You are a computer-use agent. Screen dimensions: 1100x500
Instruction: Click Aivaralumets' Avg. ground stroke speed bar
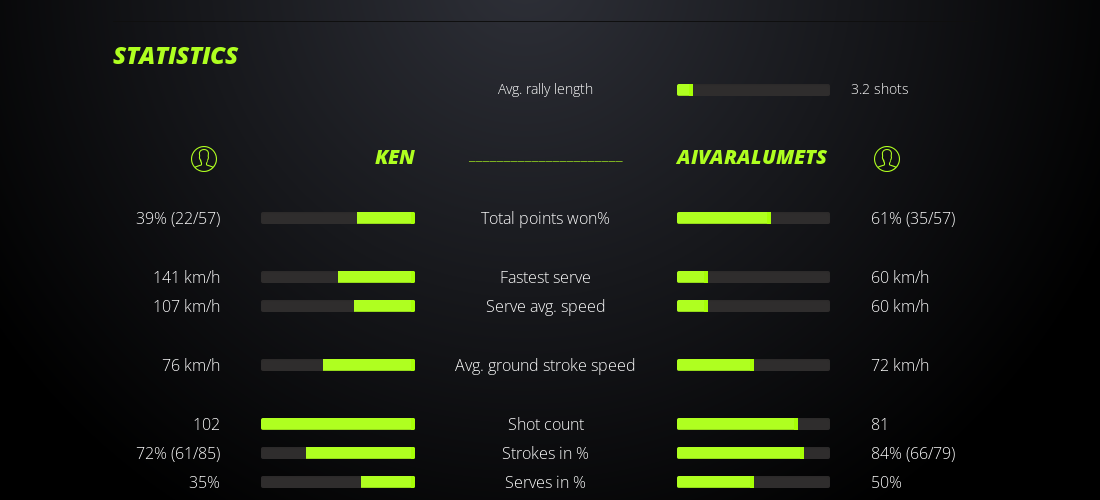753,365
